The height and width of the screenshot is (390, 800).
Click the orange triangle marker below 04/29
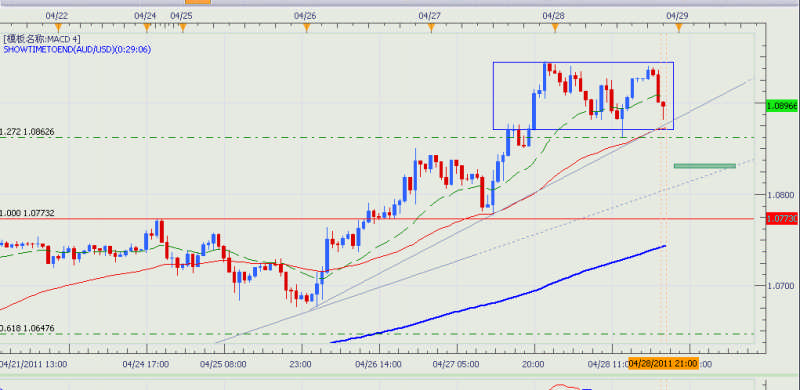[x=679, y=27]
